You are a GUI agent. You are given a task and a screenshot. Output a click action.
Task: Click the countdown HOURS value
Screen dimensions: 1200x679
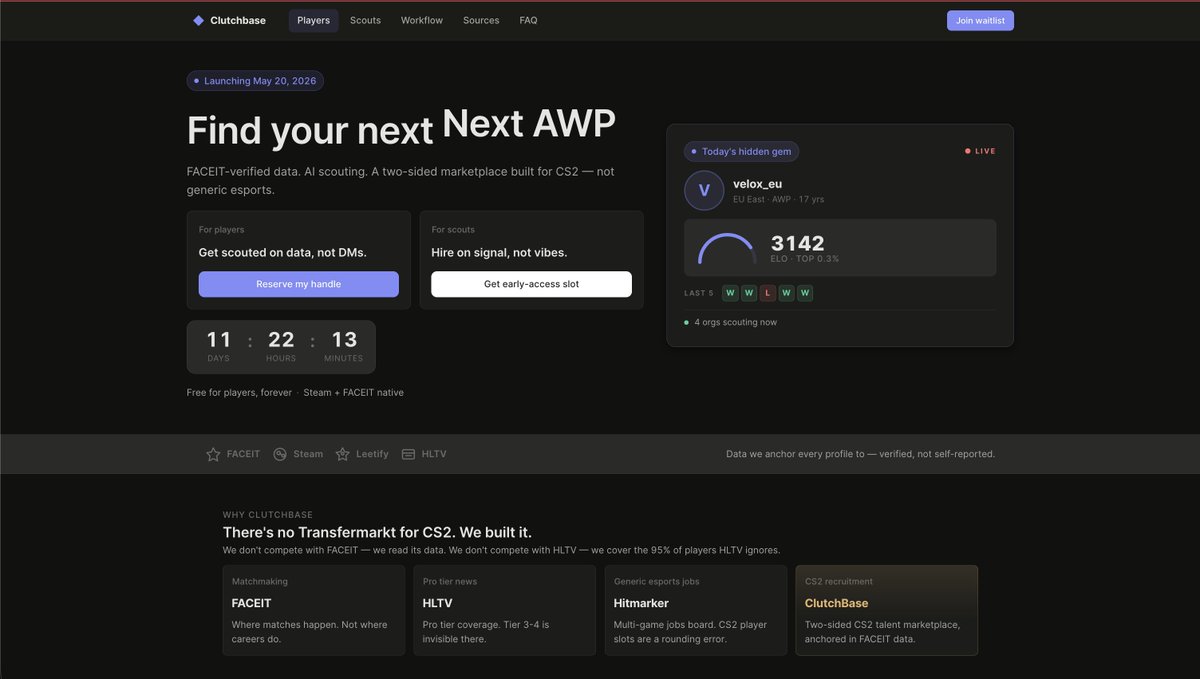(281, 340)
